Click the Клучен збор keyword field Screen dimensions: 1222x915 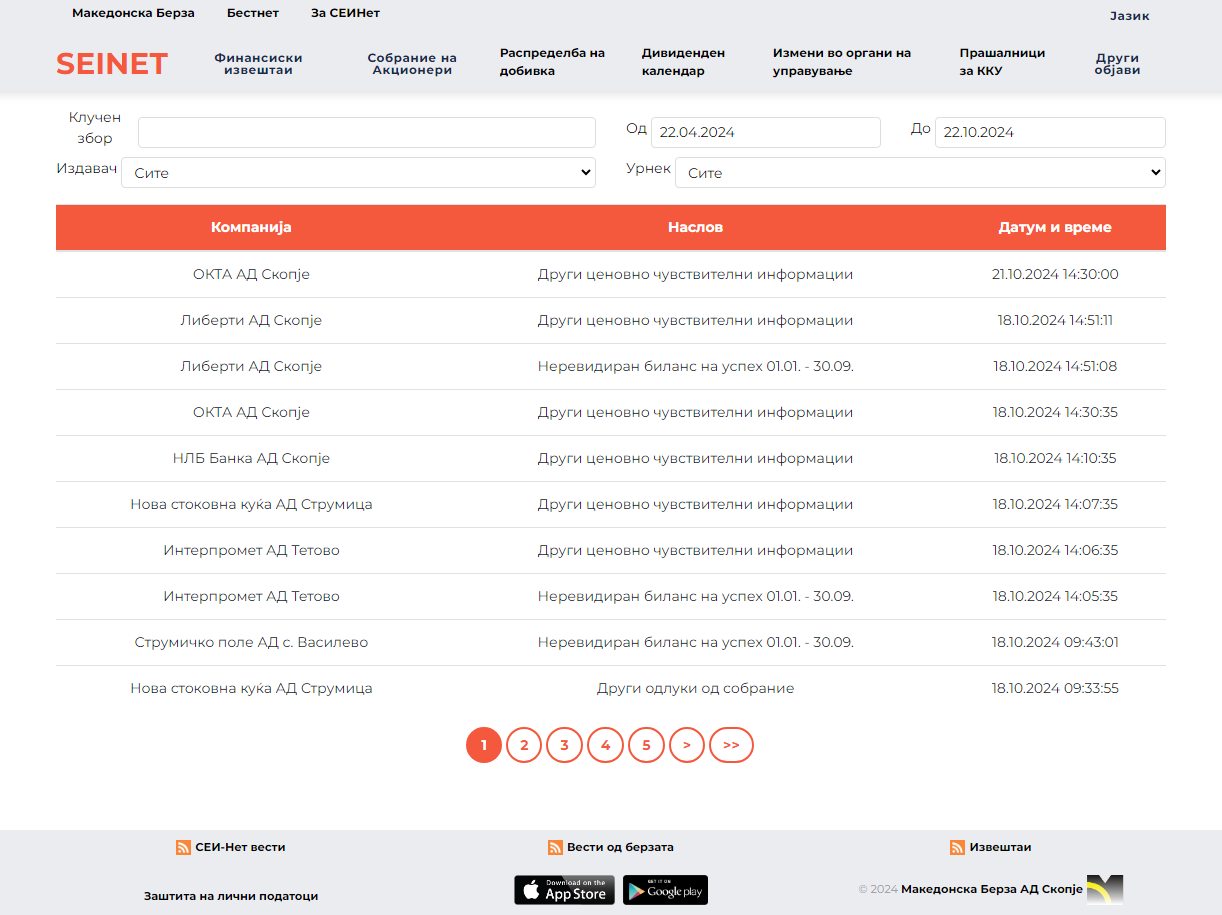(366, 132)
